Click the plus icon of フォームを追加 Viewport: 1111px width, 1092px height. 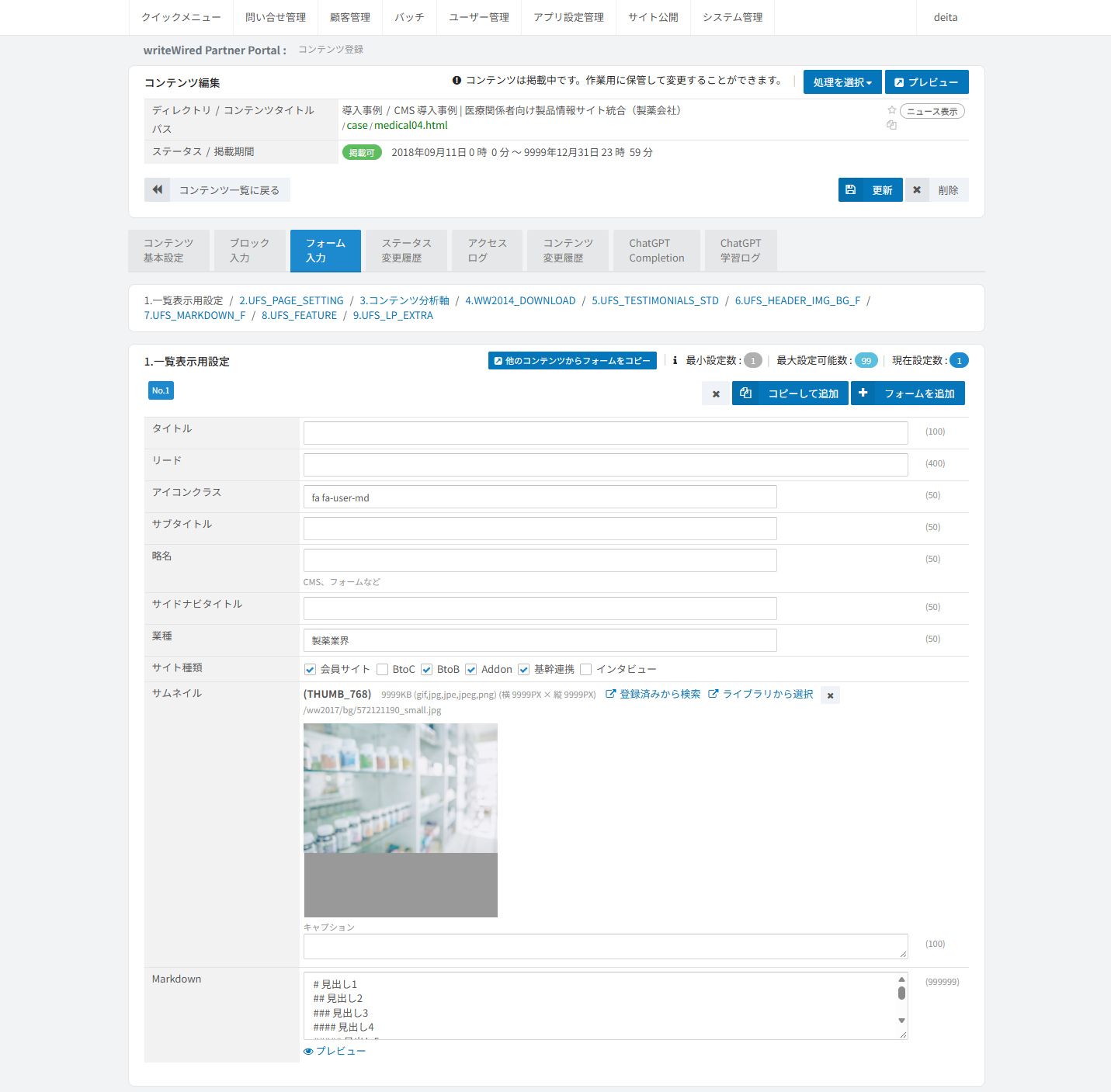tap(863, 393)
